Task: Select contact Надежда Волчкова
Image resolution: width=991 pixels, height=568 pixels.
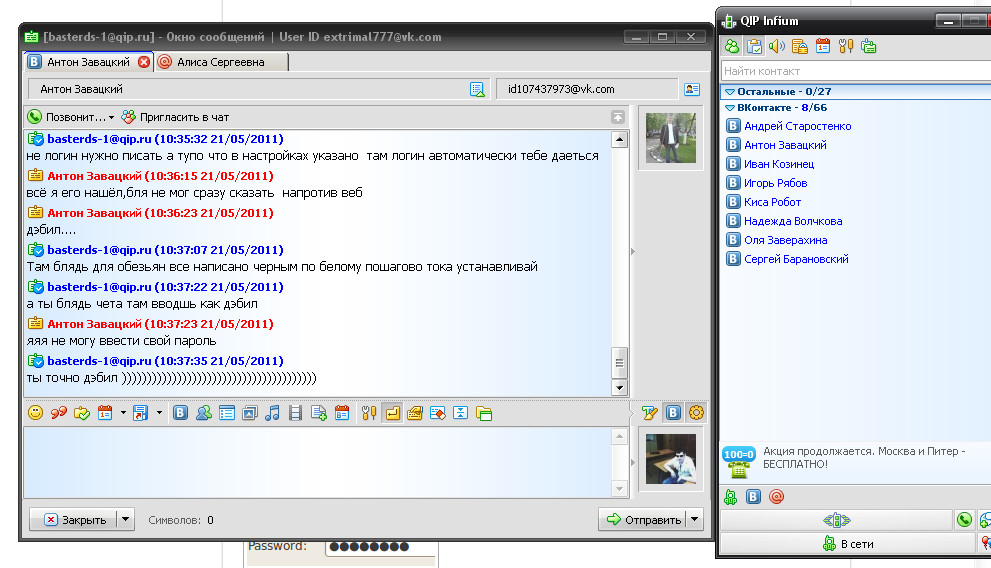Action: (793, 221)
